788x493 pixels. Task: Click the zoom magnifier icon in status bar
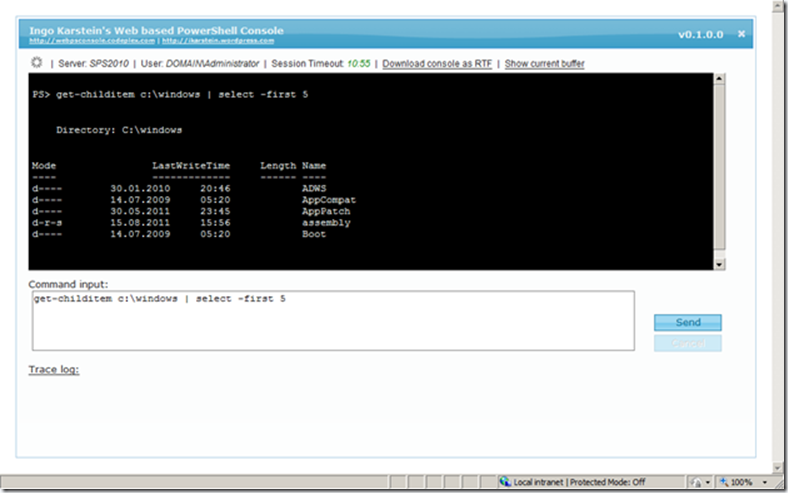[x=724, y=482]
